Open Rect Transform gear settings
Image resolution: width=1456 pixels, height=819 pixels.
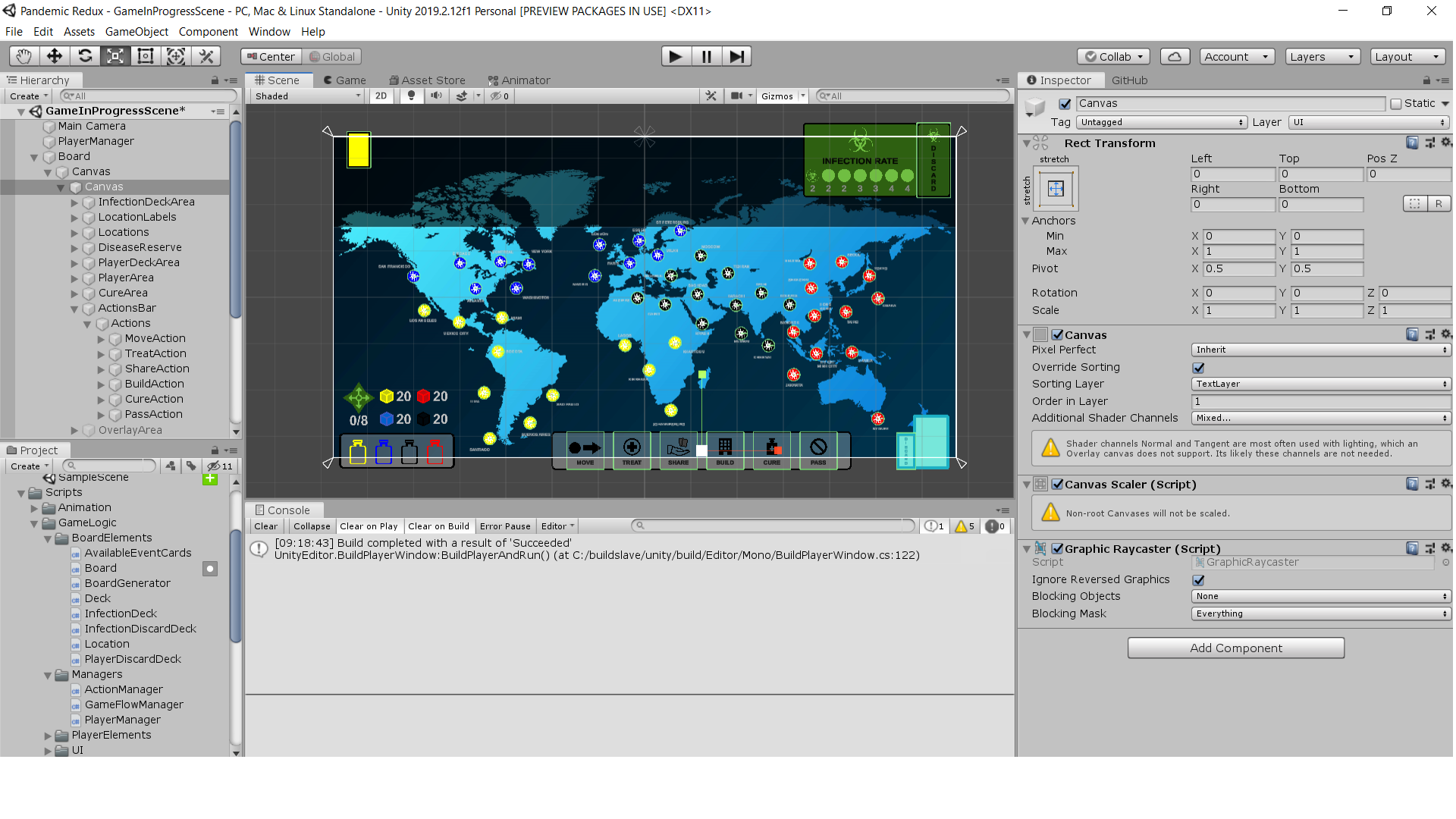[x=1445, y=143]
